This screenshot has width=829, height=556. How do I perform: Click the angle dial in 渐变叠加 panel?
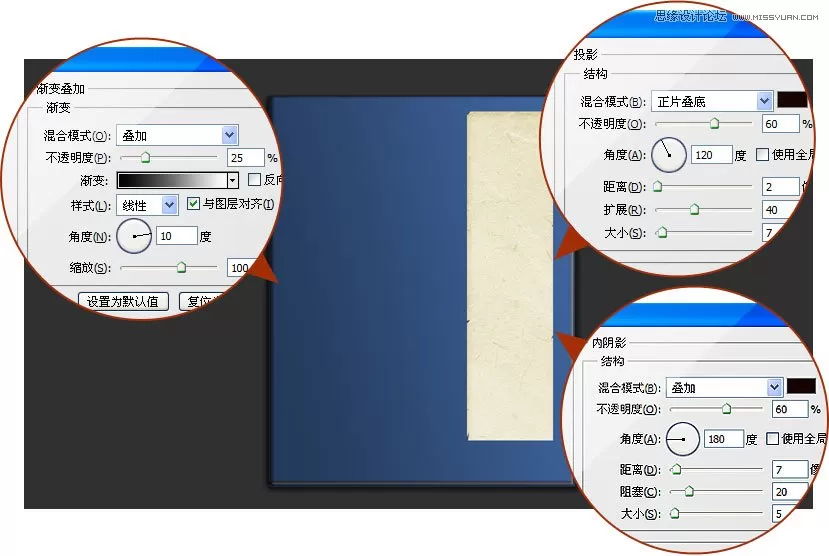(x=134, y=236)
